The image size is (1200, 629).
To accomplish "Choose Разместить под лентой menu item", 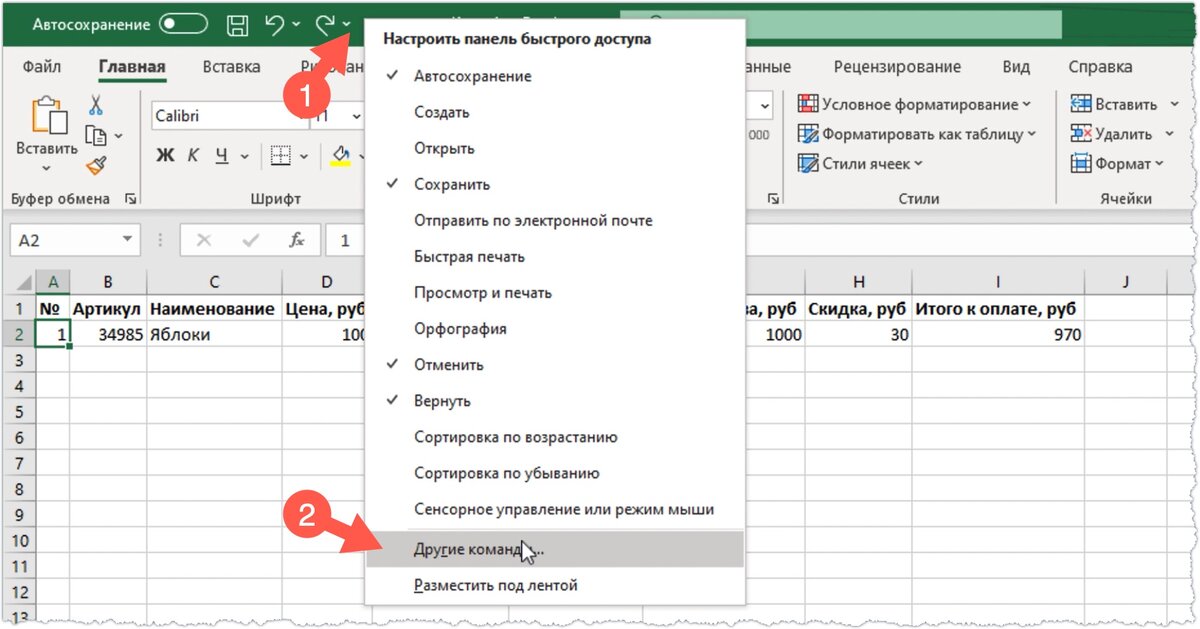I will coord(555,585).
